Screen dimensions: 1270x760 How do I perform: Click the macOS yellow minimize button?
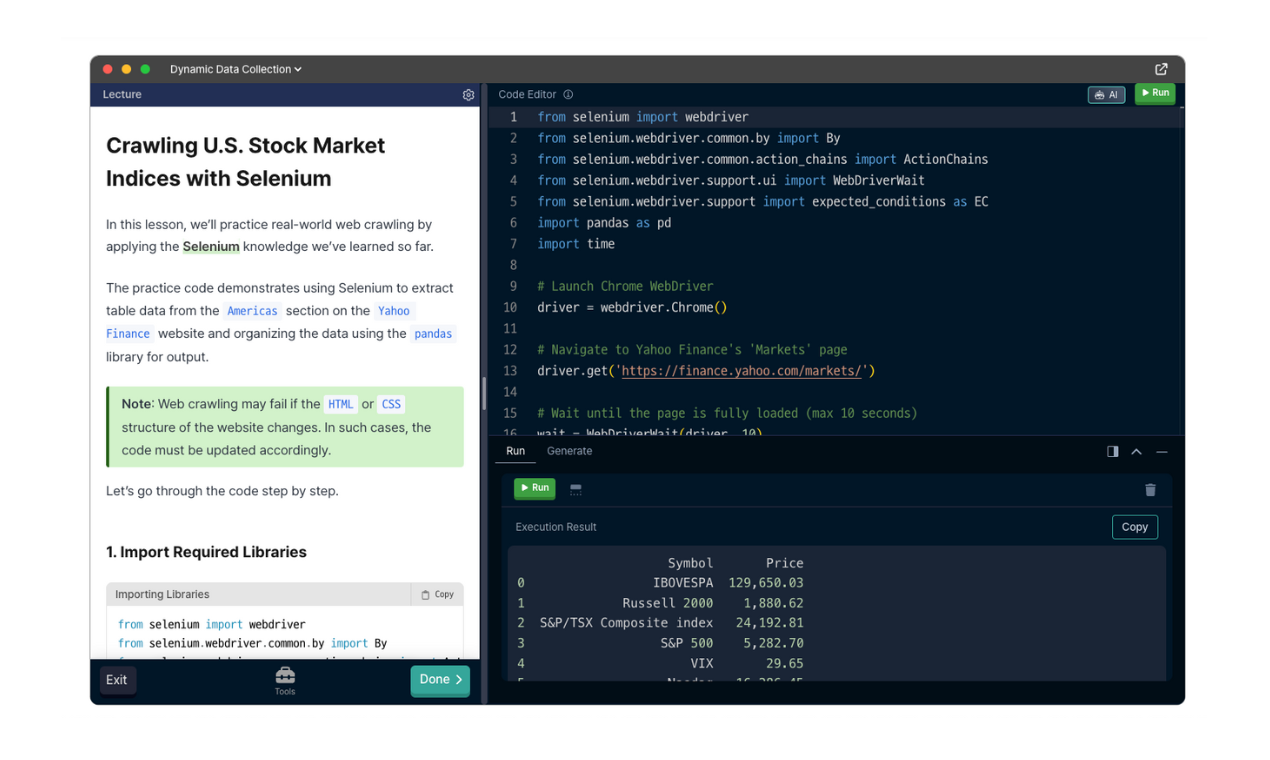126,69
